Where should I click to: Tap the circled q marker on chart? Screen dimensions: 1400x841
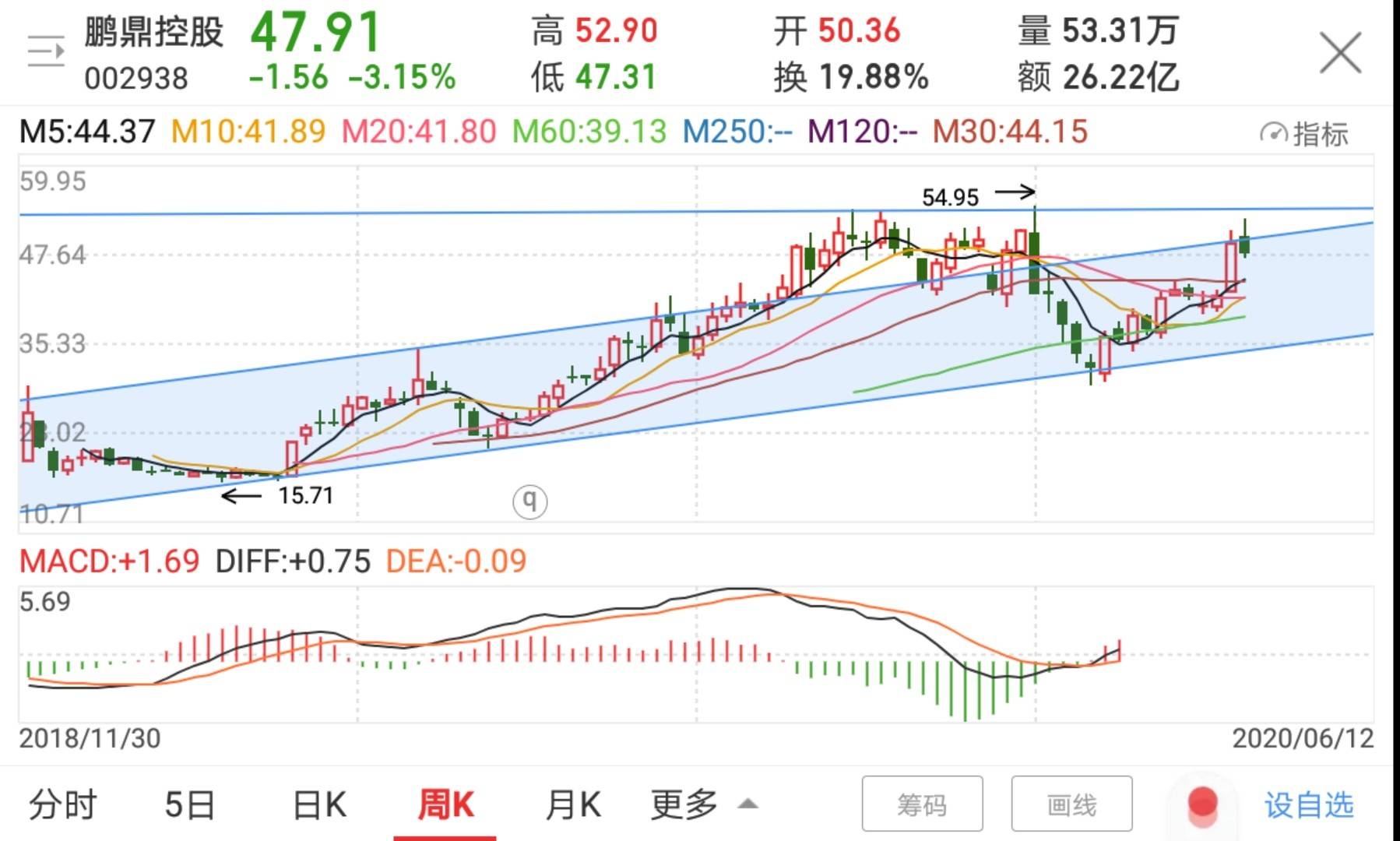pos(530,501)
